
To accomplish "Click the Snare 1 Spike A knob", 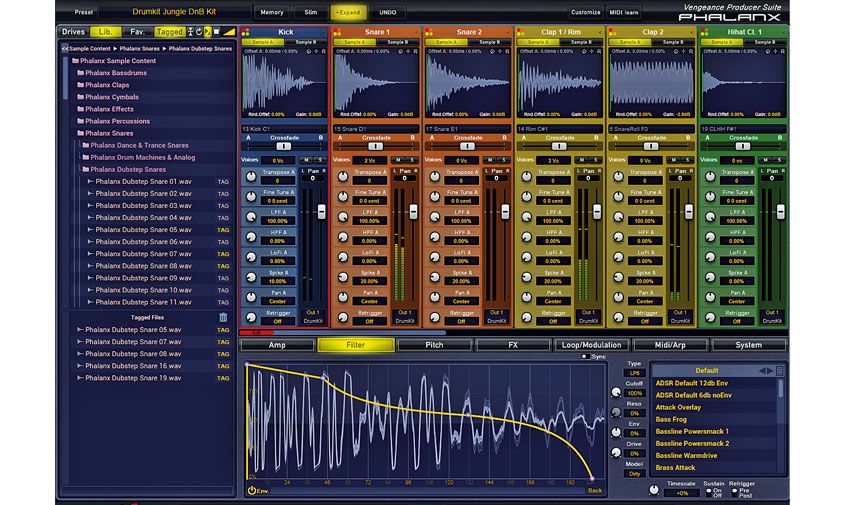I will 343,277.
